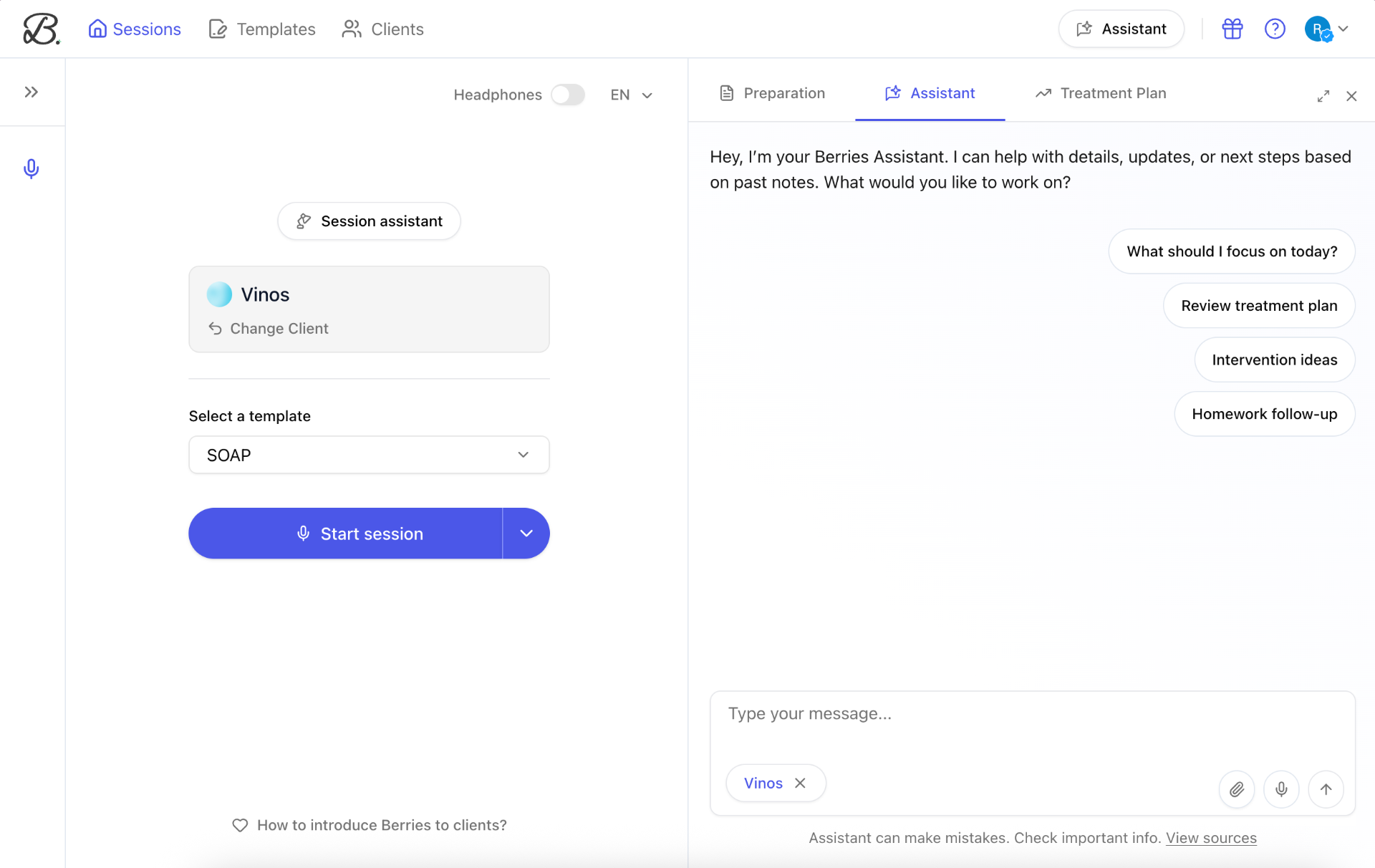Click the Berries logo icon

[41, 29]
